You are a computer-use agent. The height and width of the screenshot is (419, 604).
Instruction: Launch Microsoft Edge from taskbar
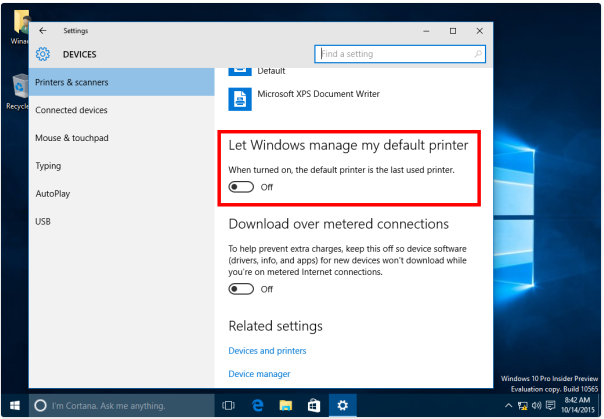click(x=257, y=406)
